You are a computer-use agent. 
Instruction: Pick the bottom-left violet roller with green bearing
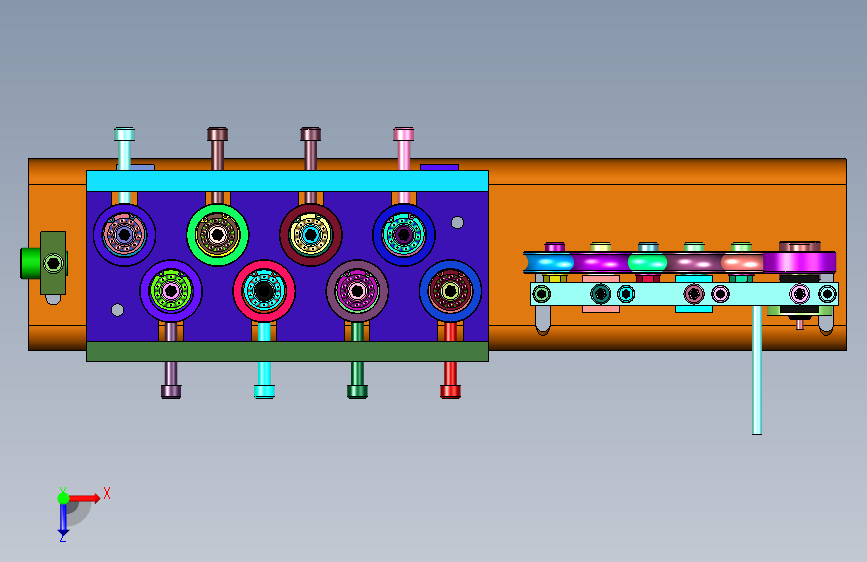[171, 290]
